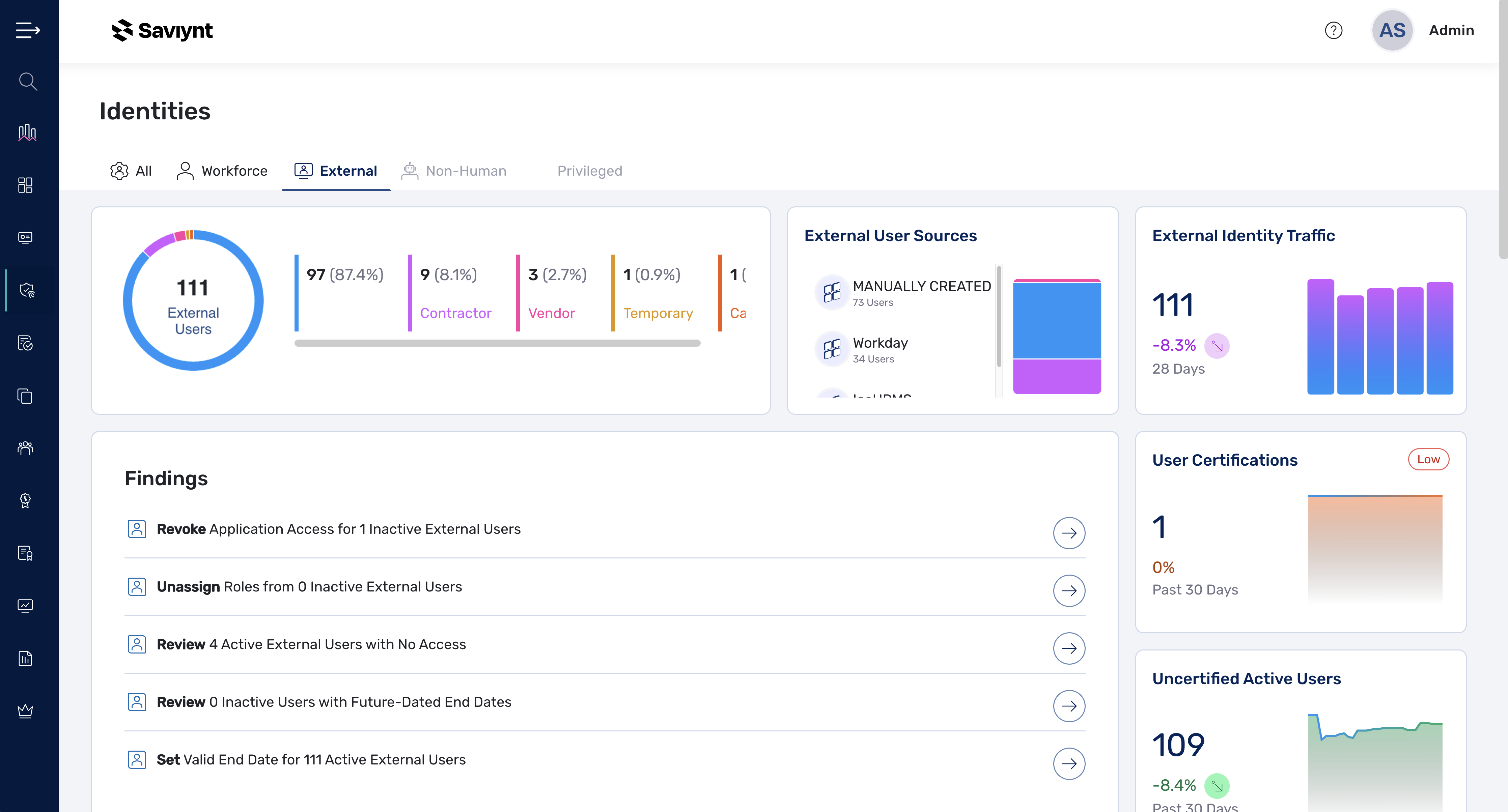Open the search icon in the sidebar
Screen dimensions: 1508x812
(28, 82)
